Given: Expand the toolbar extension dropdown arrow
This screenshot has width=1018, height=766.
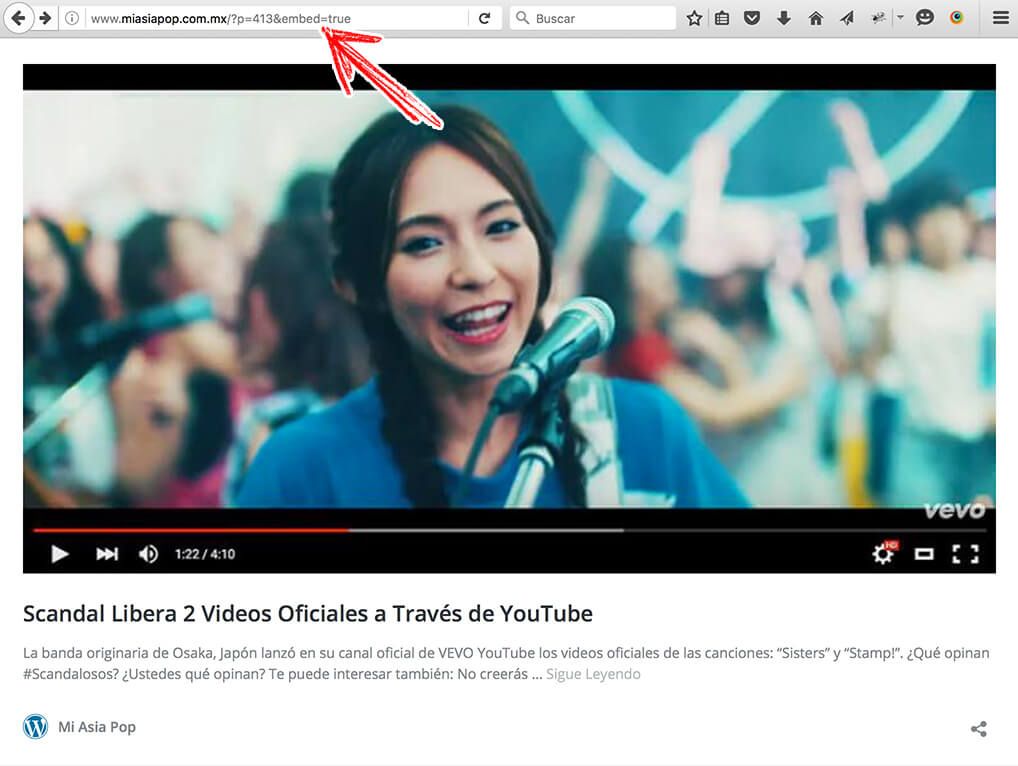Looking at the screenshot, I should coord(900,18).
